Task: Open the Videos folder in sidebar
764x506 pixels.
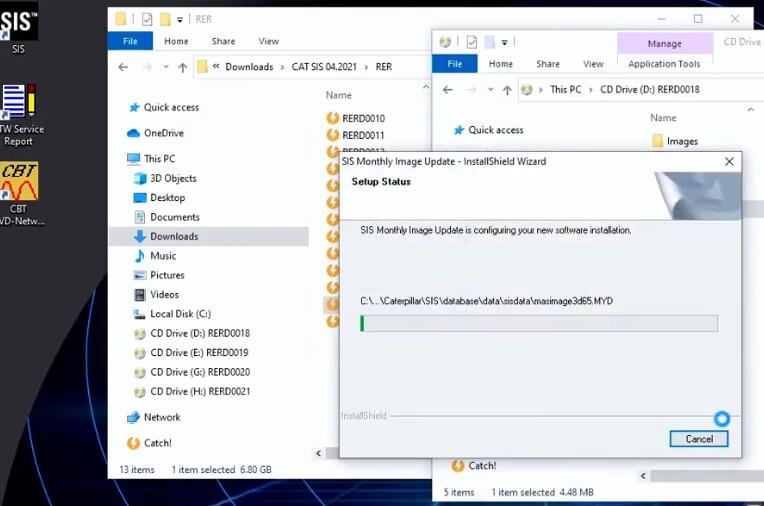Action: pyautogui.click(x=164, y=294)
